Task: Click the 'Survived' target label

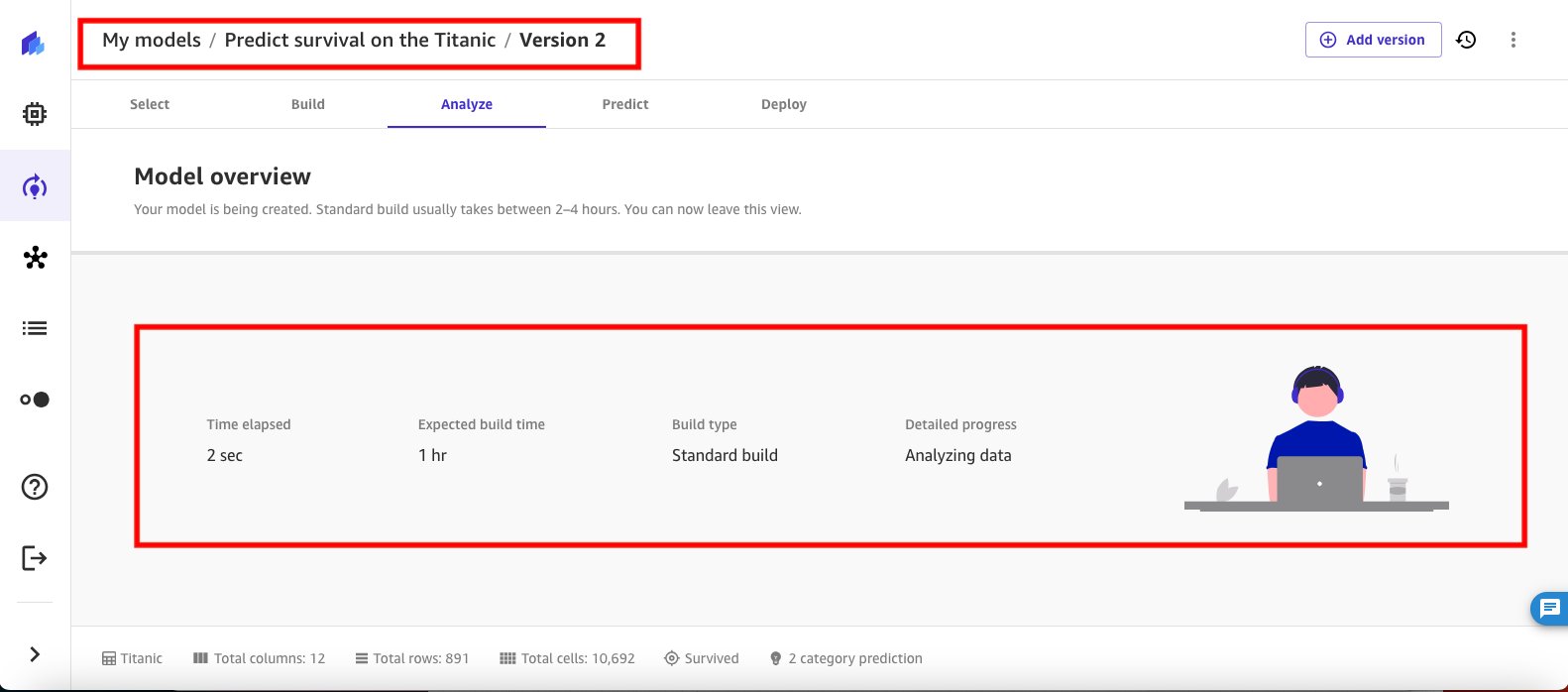Action: (712, 658)
